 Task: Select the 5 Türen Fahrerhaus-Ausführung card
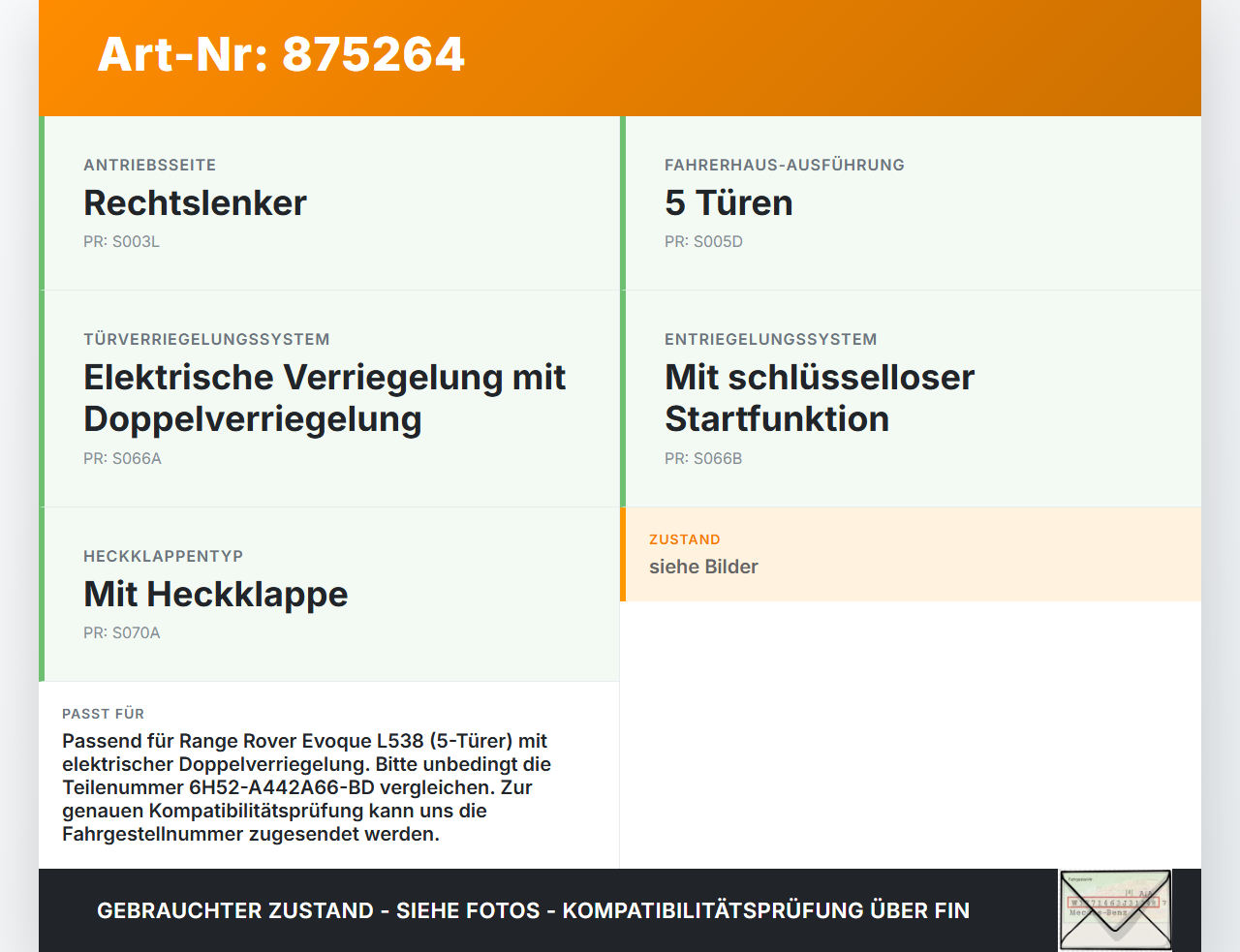point(911,203)
